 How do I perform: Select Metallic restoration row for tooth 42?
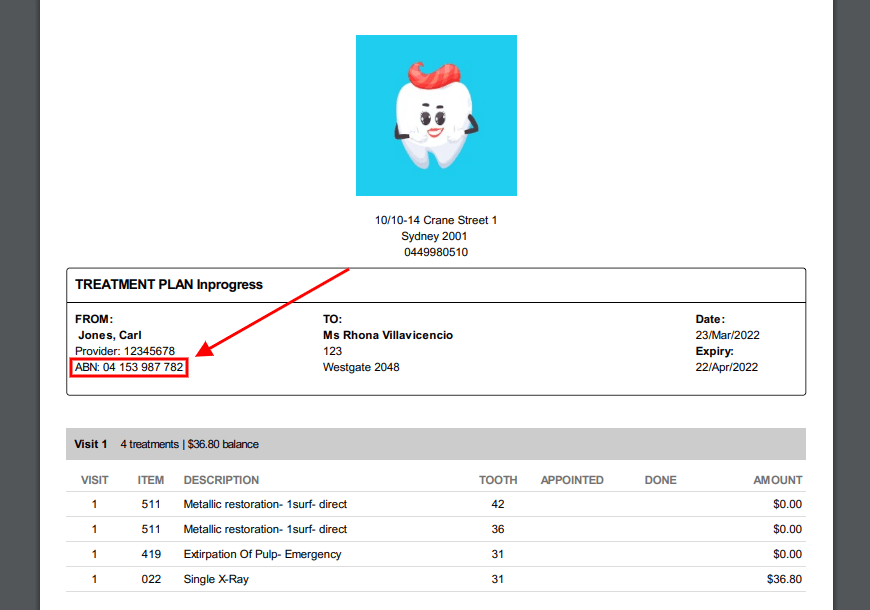coord(265,504)
